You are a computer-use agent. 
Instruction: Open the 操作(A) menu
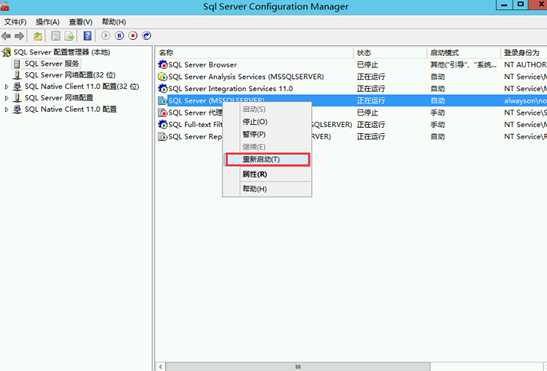[47, 22]
